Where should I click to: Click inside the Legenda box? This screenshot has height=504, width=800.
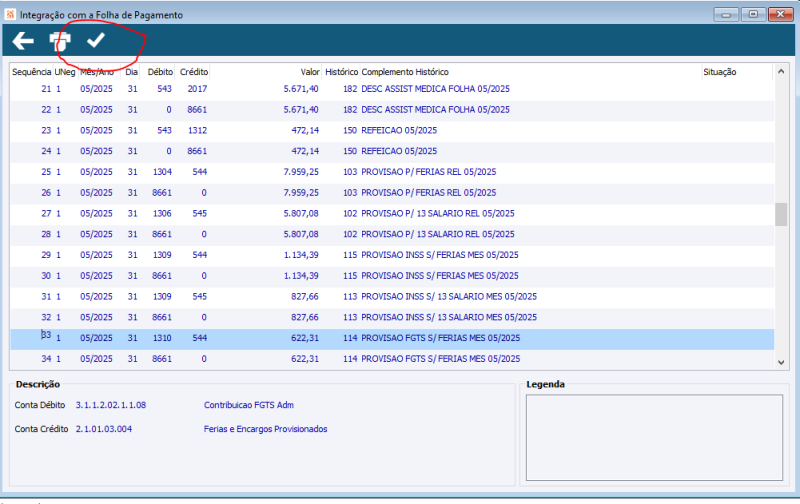(654, 437)
